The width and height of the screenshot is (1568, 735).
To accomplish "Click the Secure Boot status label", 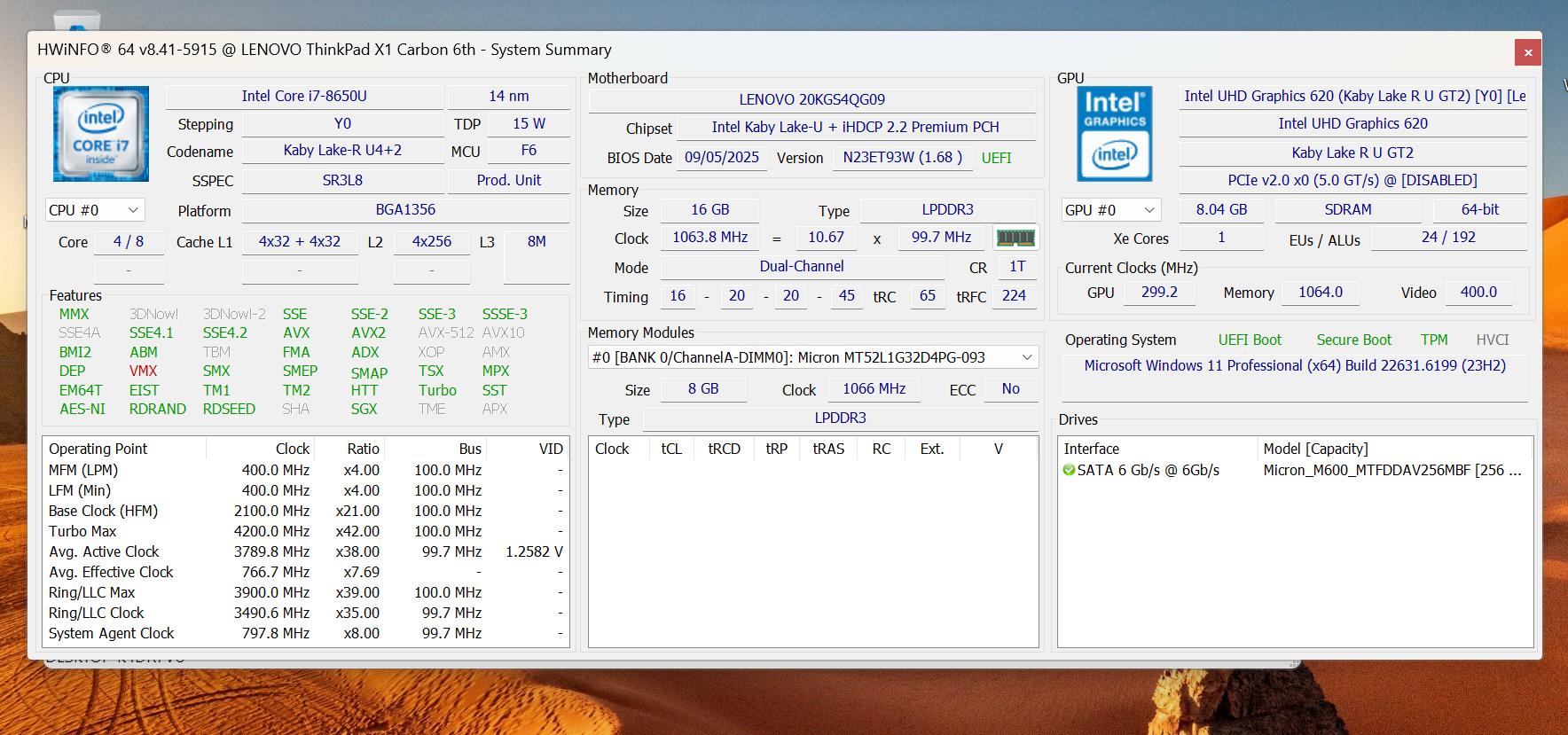I will [x=1353, y=340].
